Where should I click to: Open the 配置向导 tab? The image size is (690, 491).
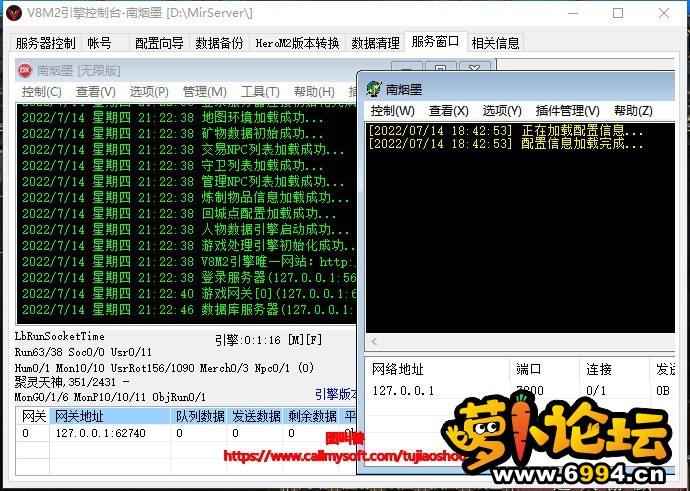(159, 43)
